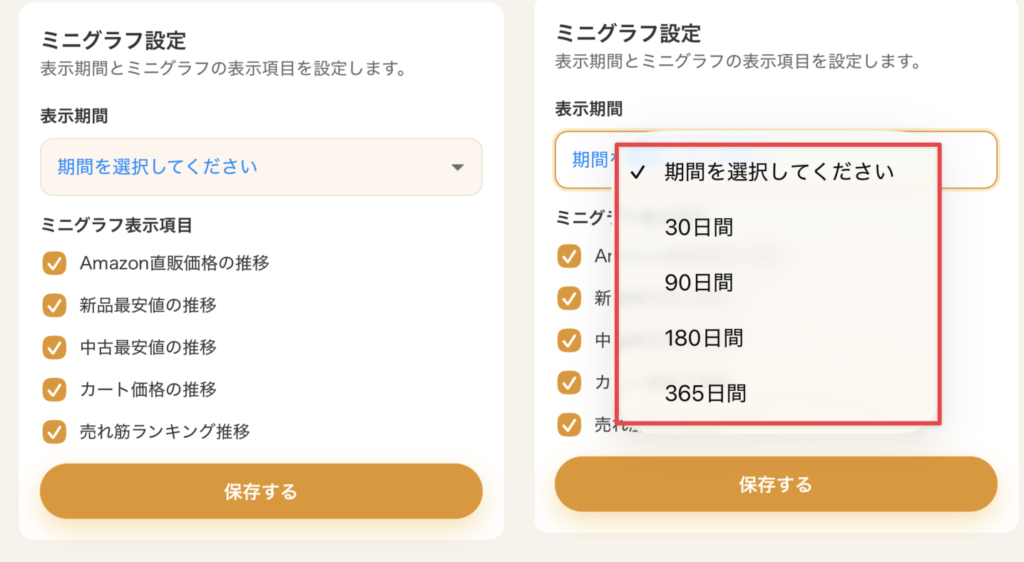Toggle the 売れ筋ランキング推移 checkbox in the left panel
Screen dimensions: 1024x562
coord(54,432)
